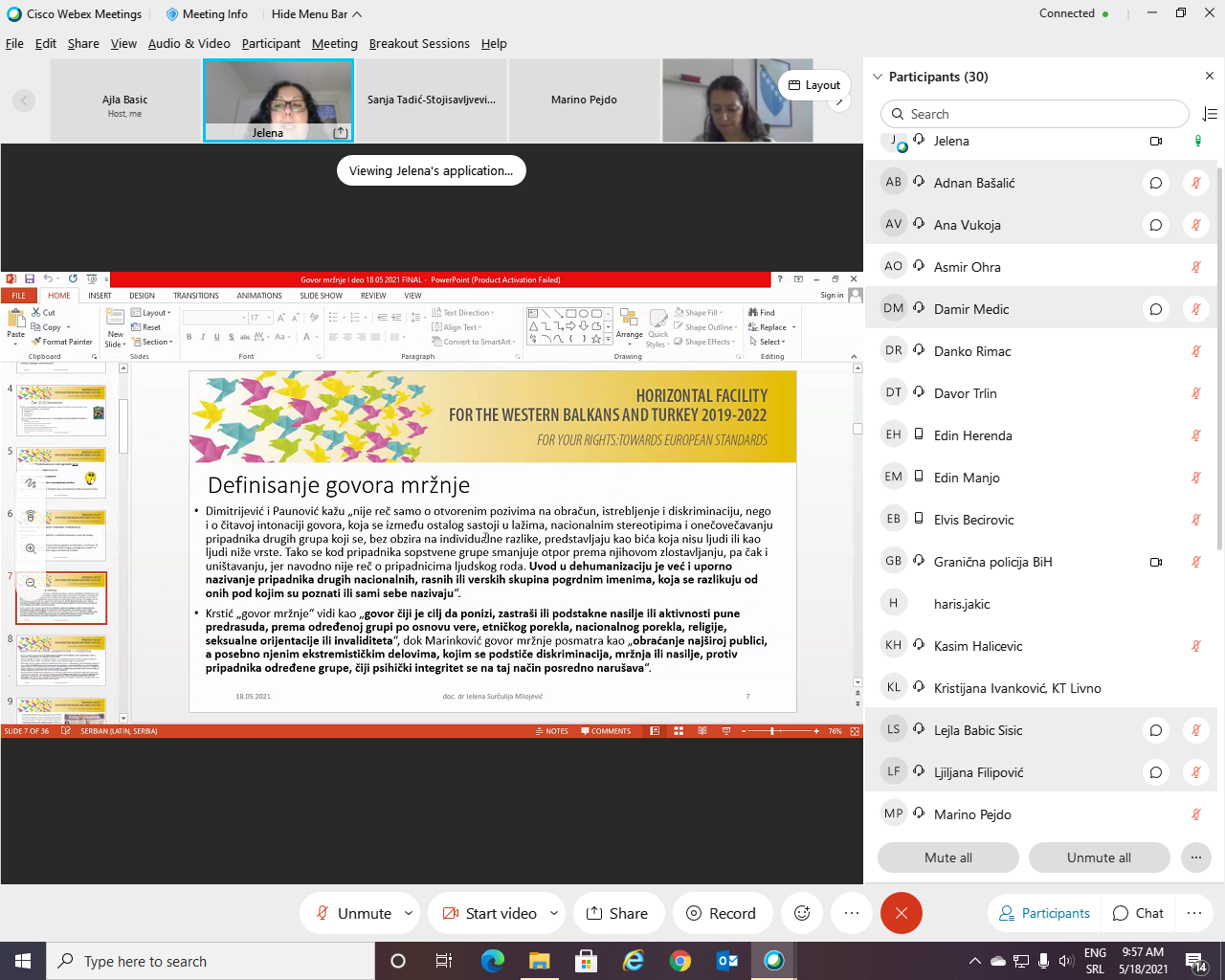Click Jelena's camera icon in participants
This screenshot has height=980, width=1225.
click(1155, 141)
